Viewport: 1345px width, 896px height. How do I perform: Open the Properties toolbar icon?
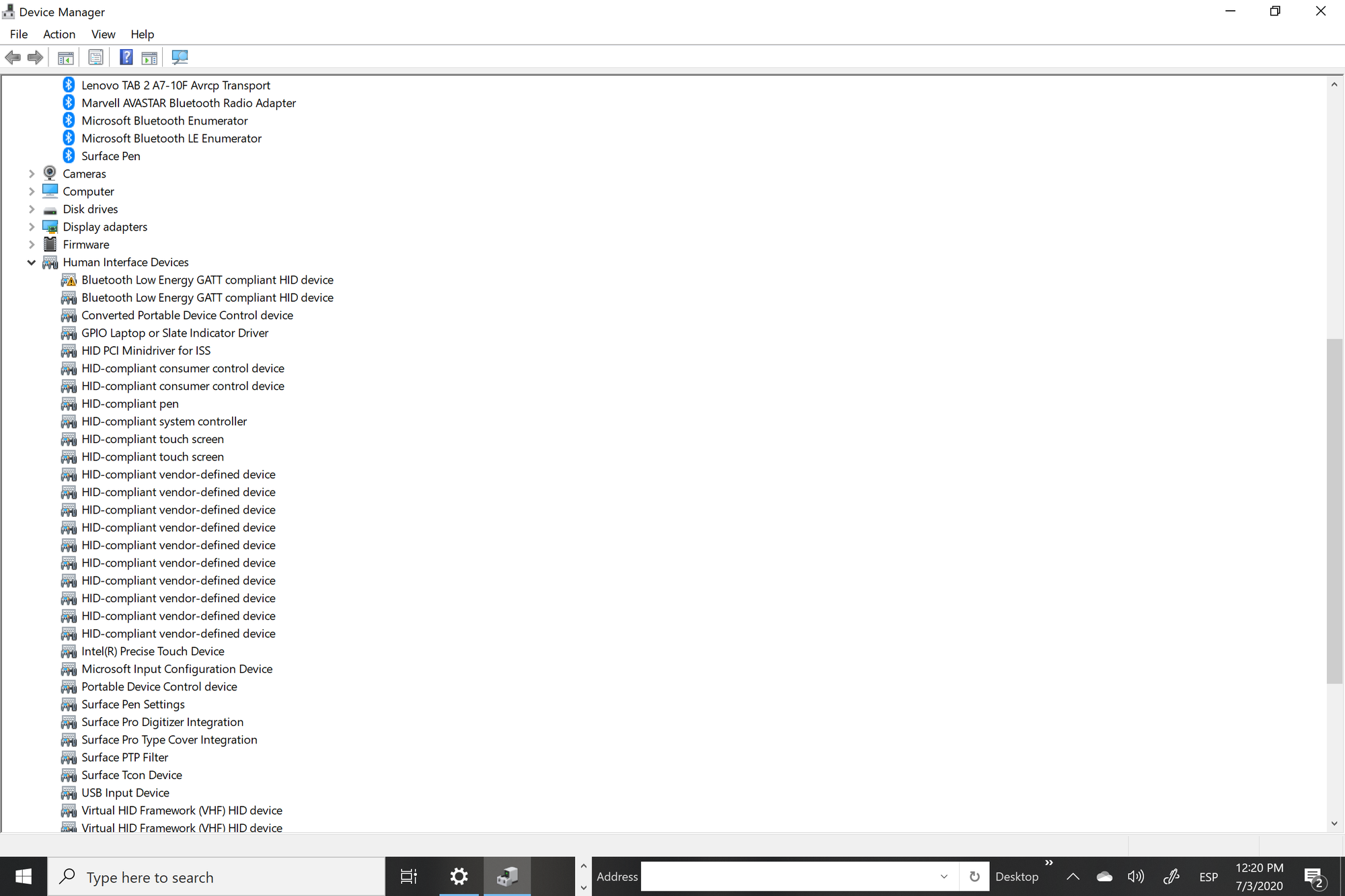click(x=96, y=58)
